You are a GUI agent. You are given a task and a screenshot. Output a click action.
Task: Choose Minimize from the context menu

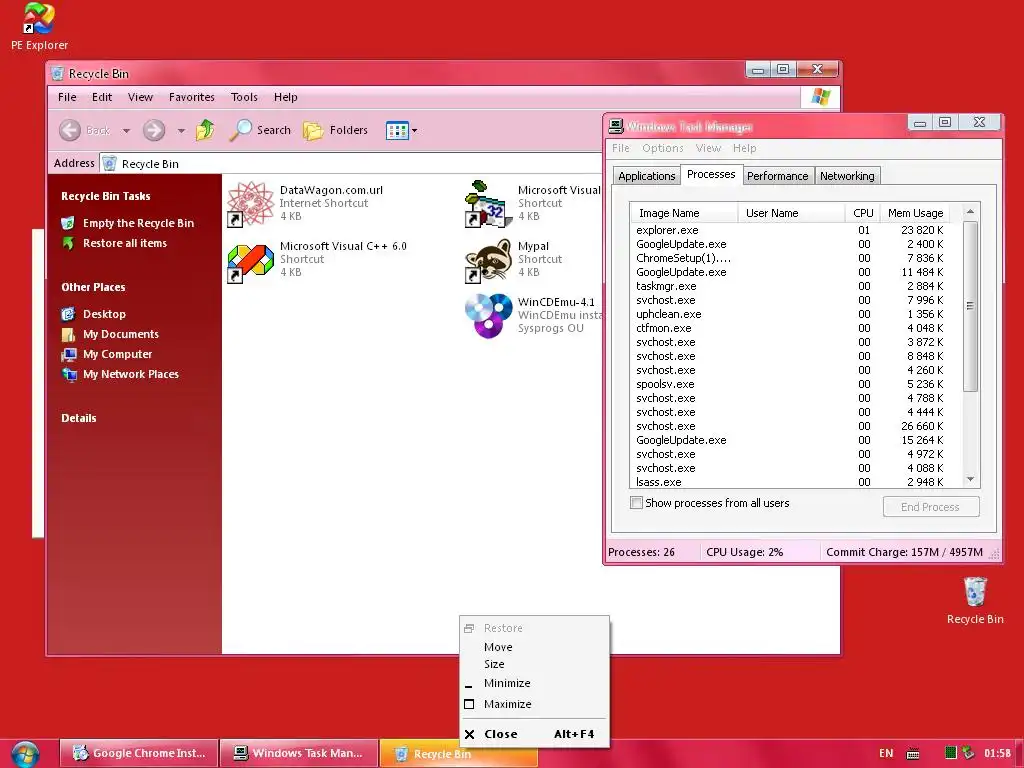point(534,683)
